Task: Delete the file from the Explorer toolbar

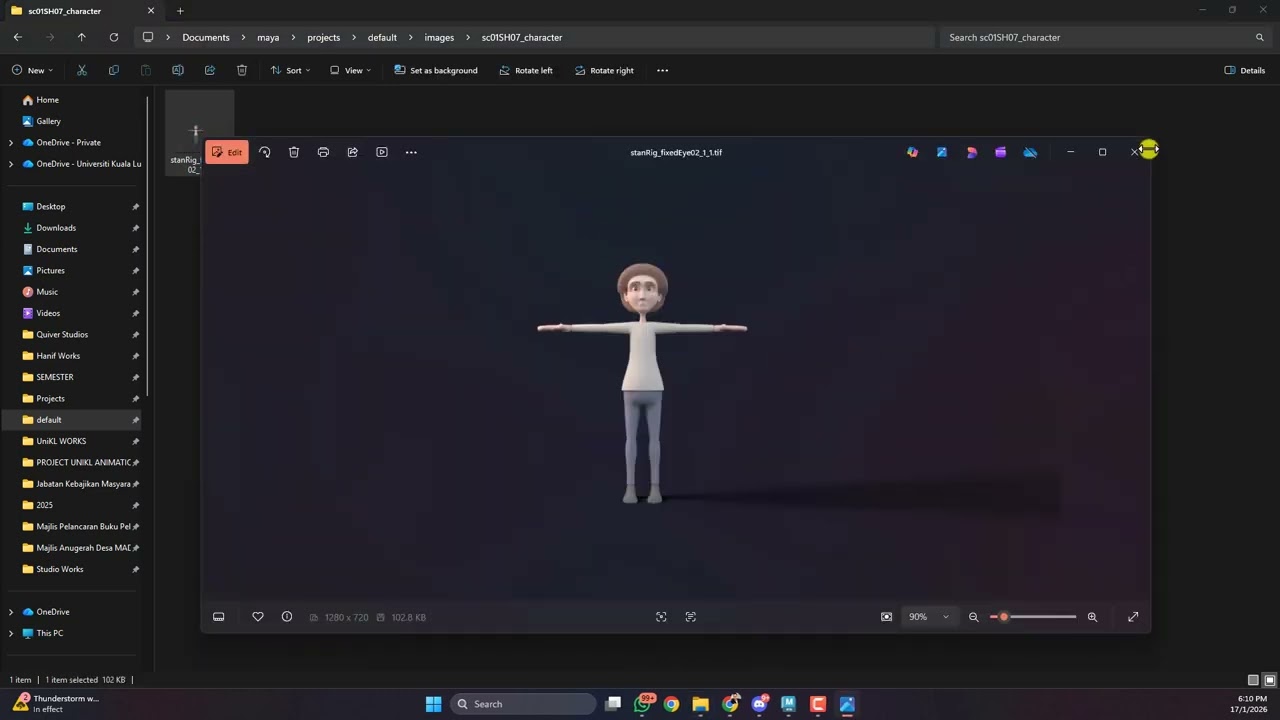Action: pyautogui.click(x=242, y=70)
